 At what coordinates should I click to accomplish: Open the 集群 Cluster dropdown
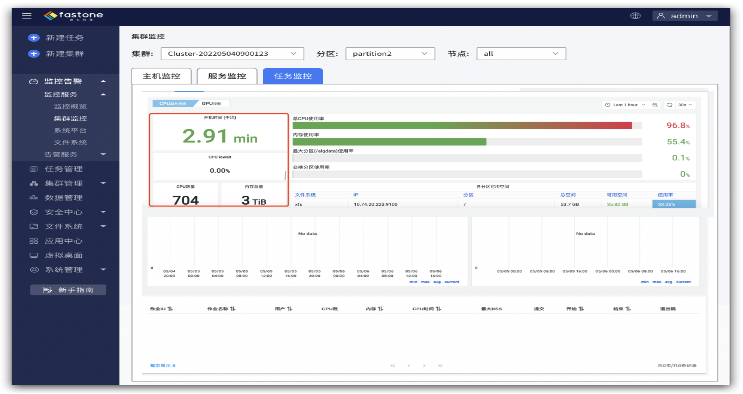[232, 54]
